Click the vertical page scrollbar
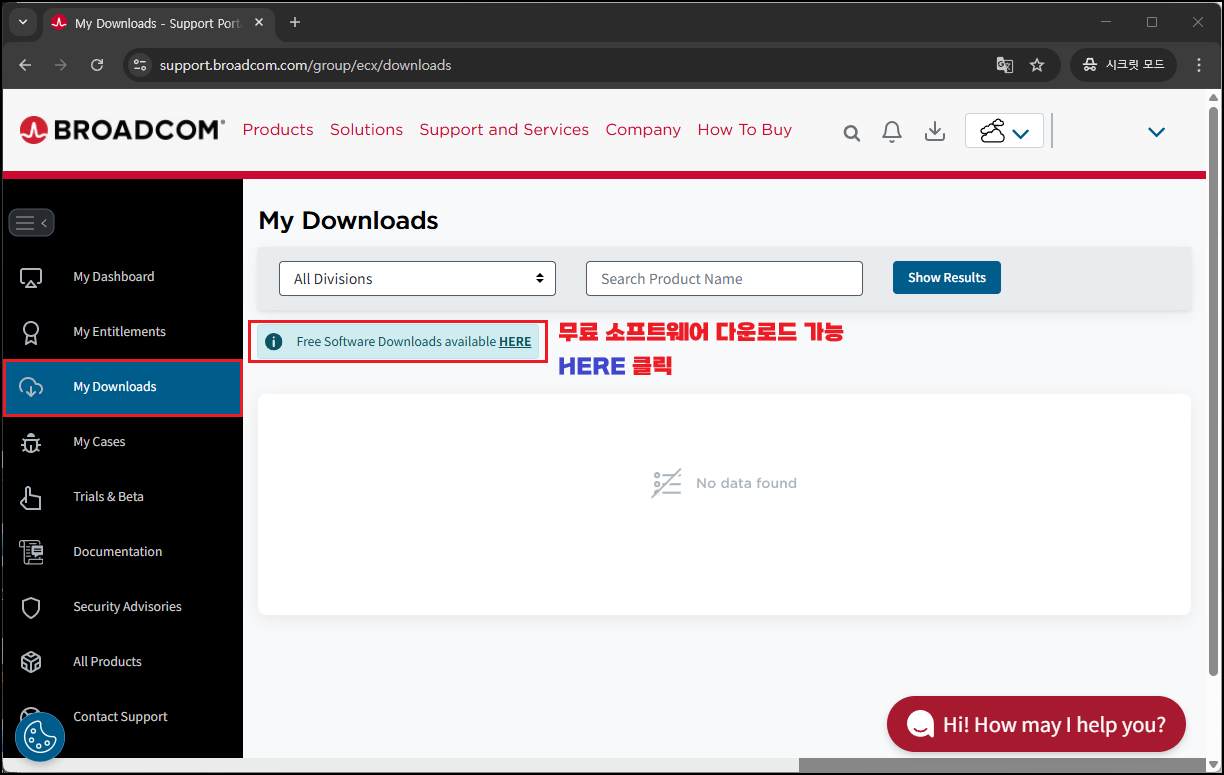 [1213, 390]
